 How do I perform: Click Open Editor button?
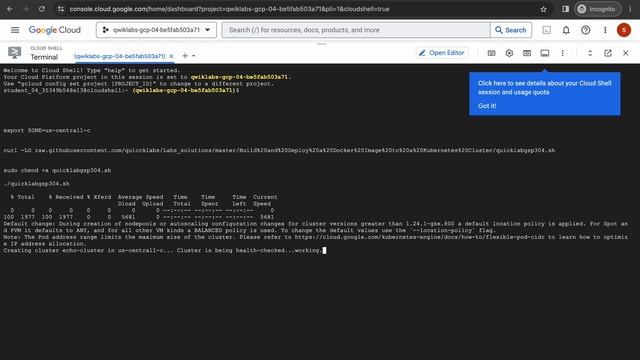click(x=442, y=53)
